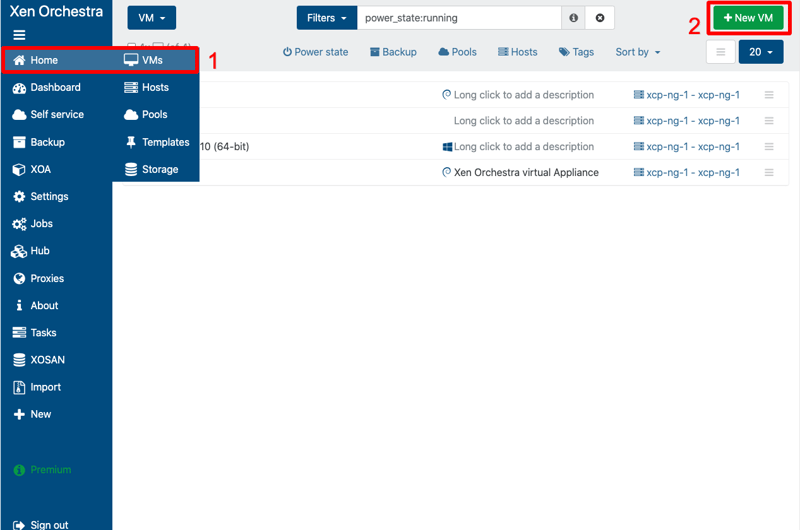This screenshot has width=800, height=530.
Task: Open Dashboard from the sidebar
Action: [46, 87]
